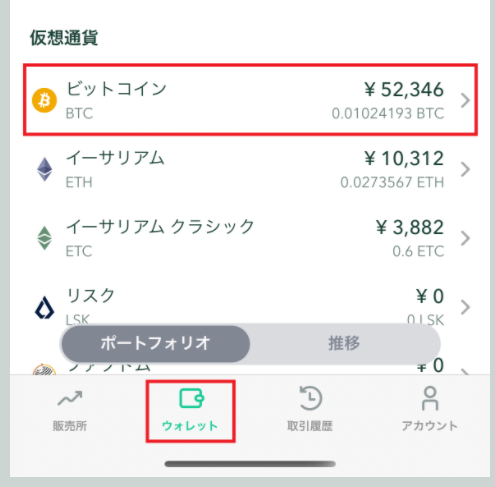
Task: Expand Bitcoin row with right chevron
Action: (x=465, y=100)
